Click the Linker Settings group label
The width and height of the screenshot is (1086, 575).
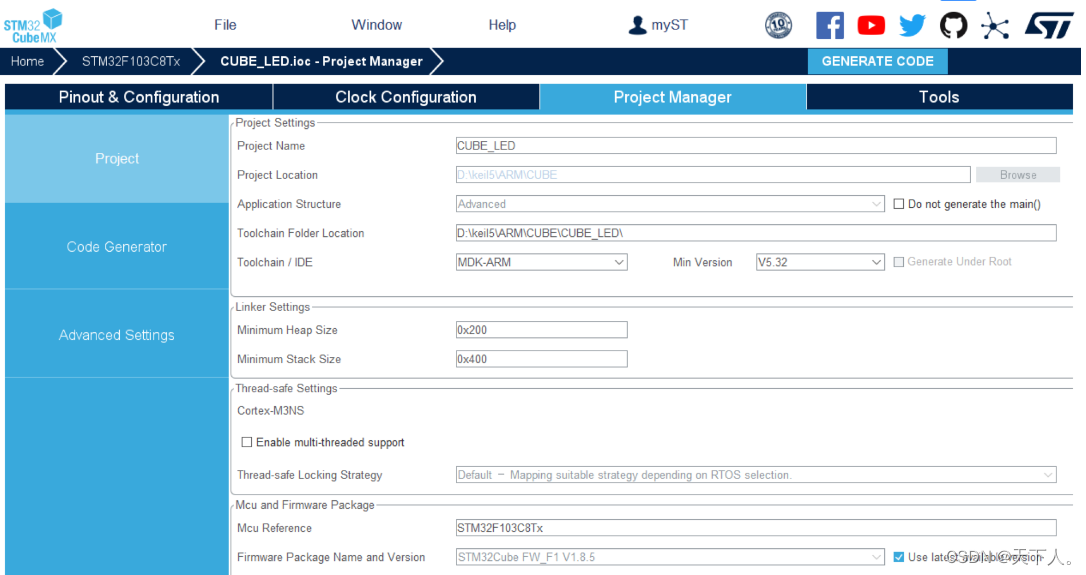pyautogui.click(x=273, y=307)
